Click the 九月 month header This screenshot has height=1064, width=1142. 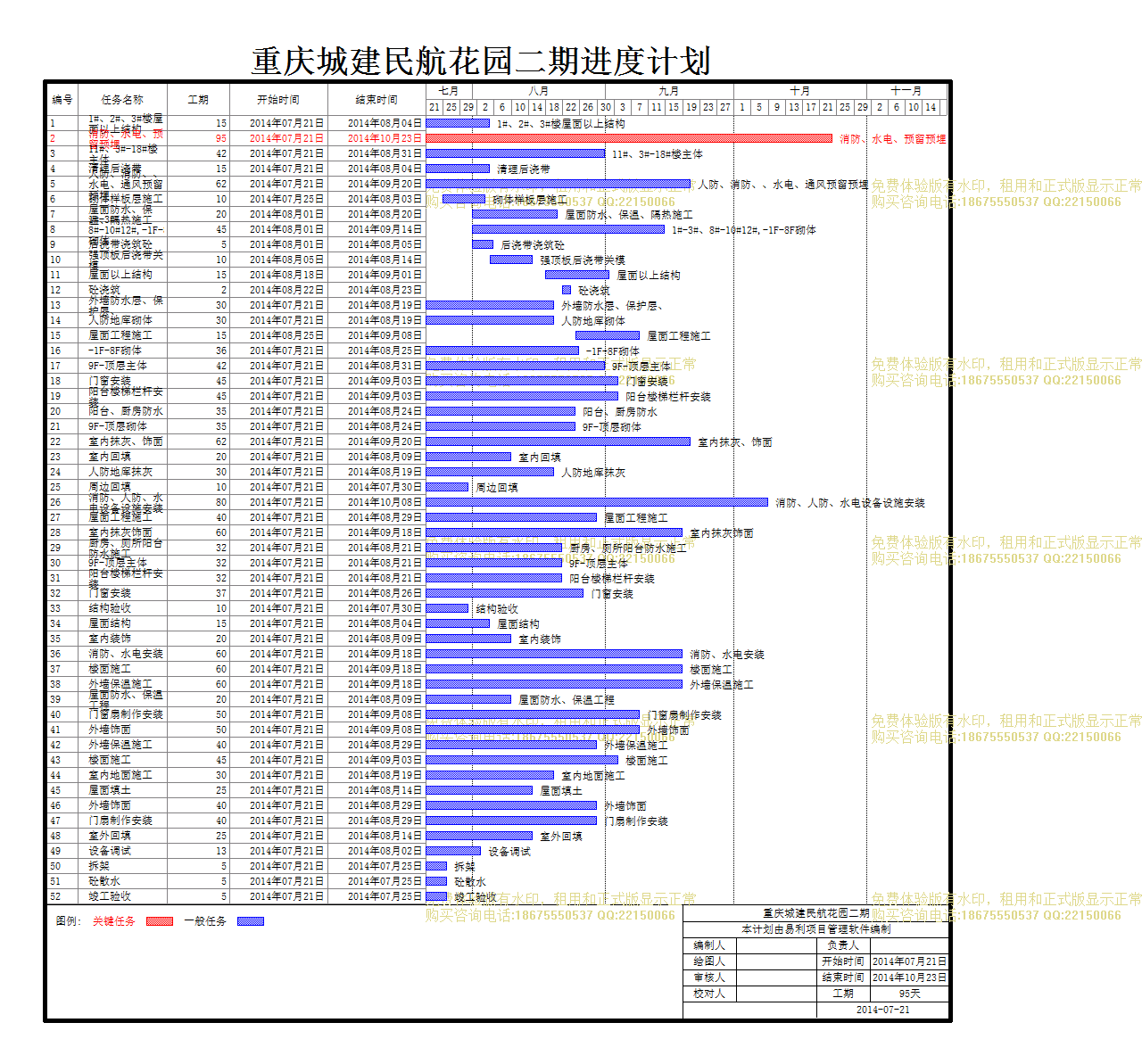click(x=669, y=91)
